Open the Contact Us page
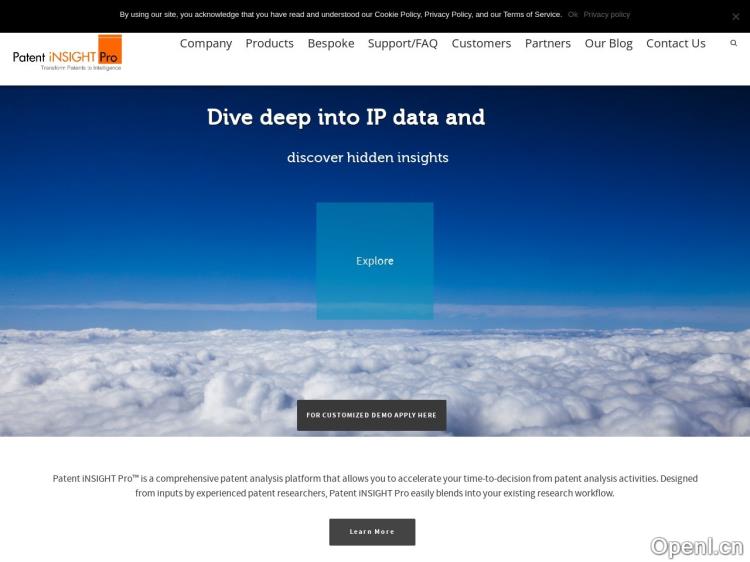Viewport: 750px width, 562px height. click(x=675, y=43)
